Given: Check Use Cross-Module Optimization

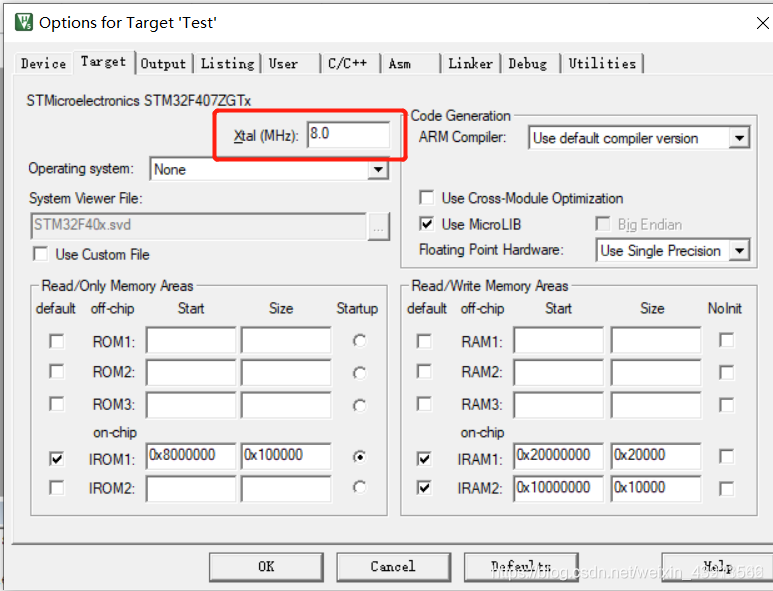Looking at the screenshot, I should 426,198.
